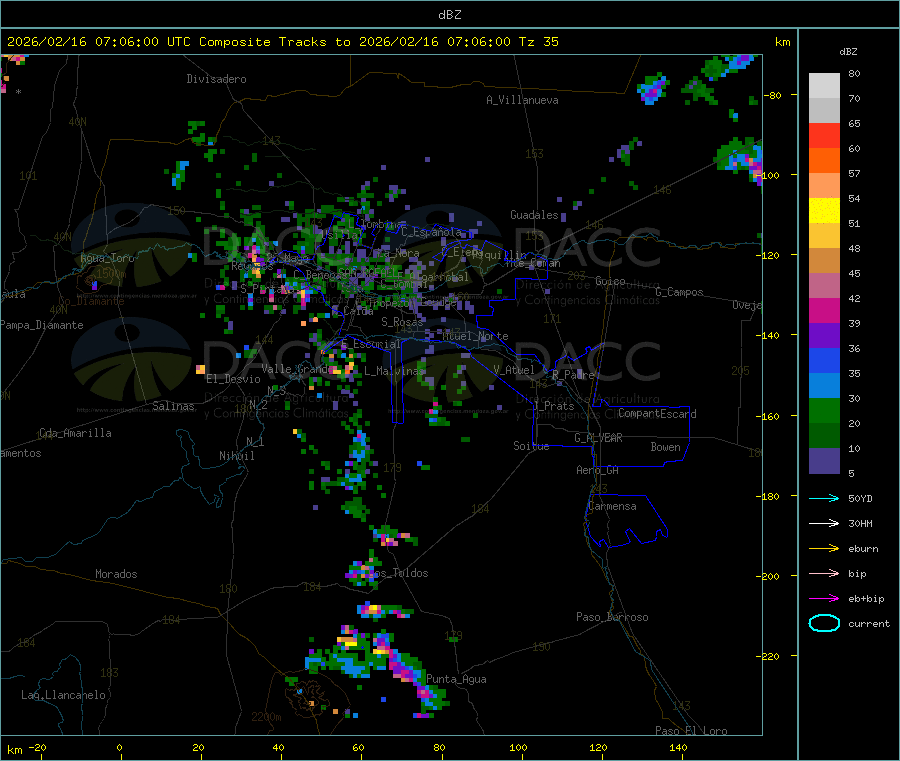The height and width of the screenshot is (761, 900).
Task: Click the 'Punta_Agua' map label
Action: coord(456,679)
